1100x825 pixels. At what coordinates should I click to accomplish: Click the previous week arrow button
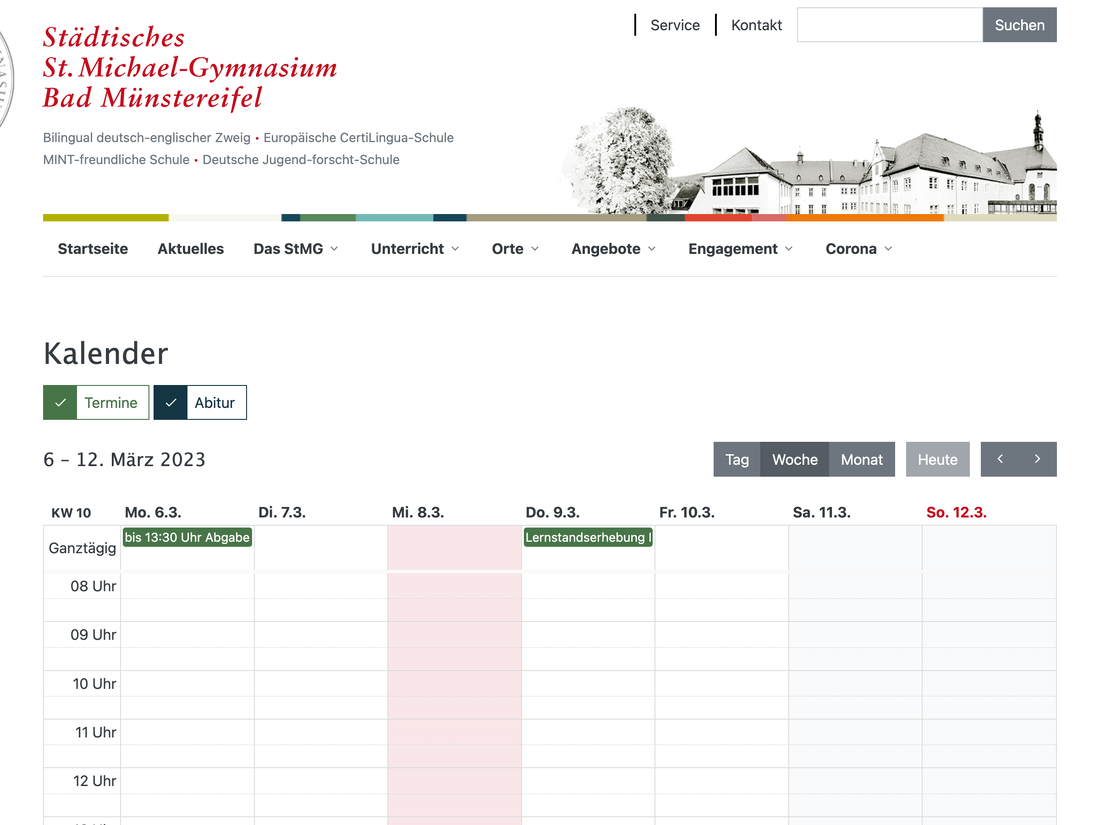(1000, 459)
